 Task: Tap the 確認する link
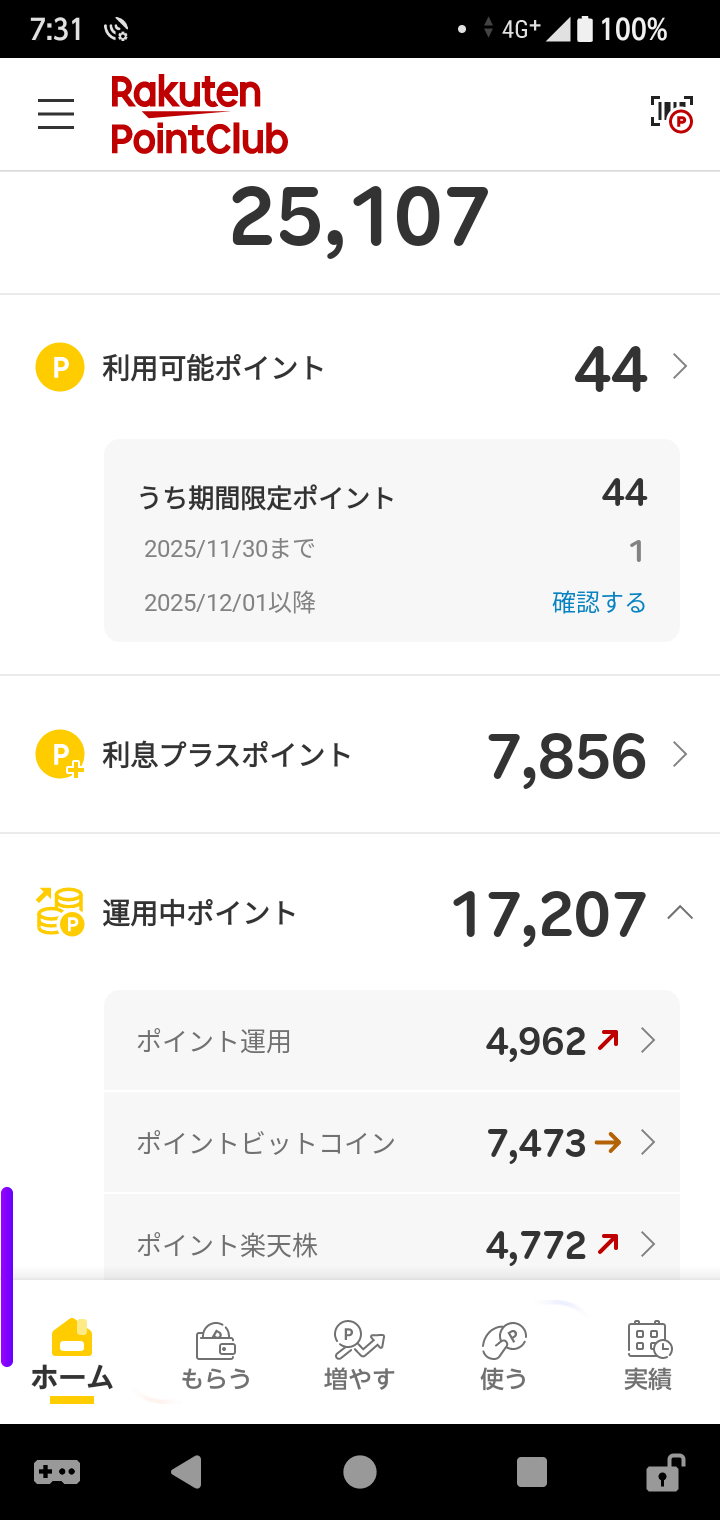pyautogui.click(x=599, y=603)
